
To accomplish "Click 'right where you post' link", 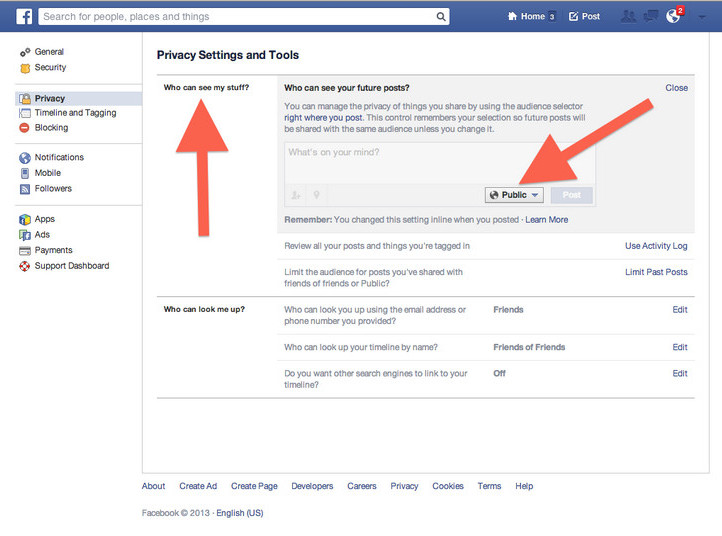I will click(x=323, y=117).
